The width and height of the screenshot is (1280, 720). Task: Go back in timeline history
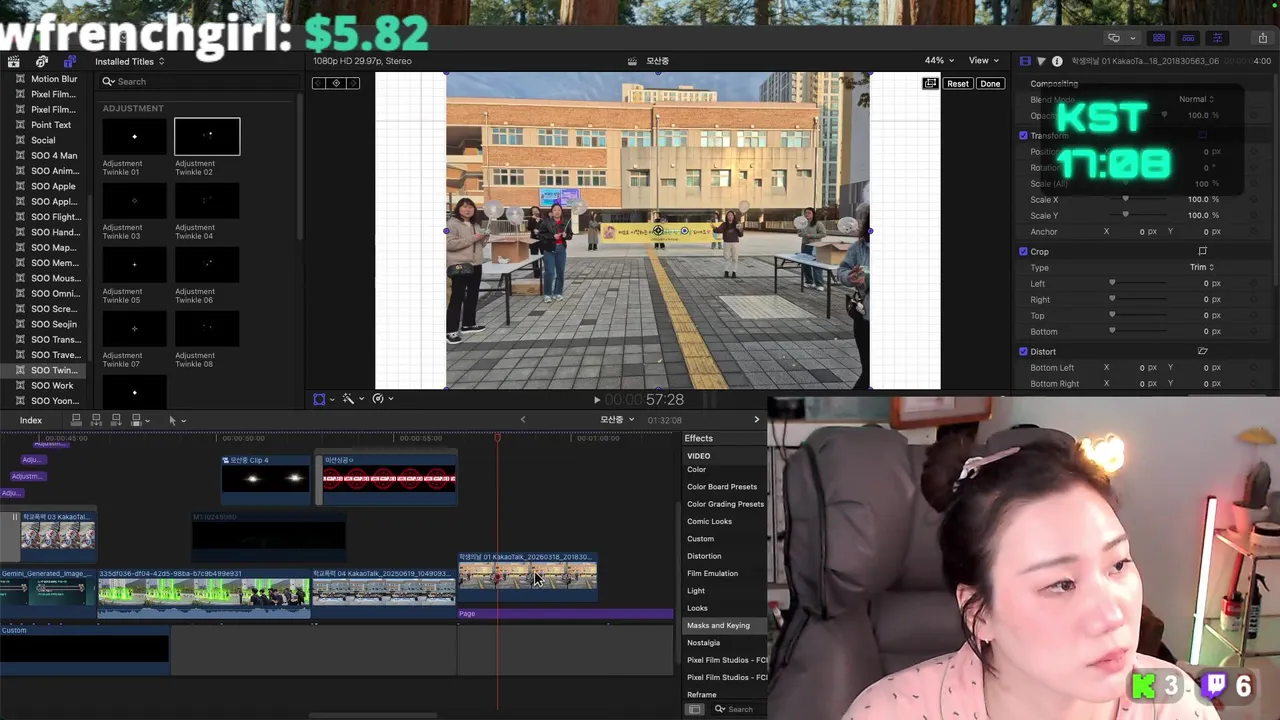pos(522,420)
